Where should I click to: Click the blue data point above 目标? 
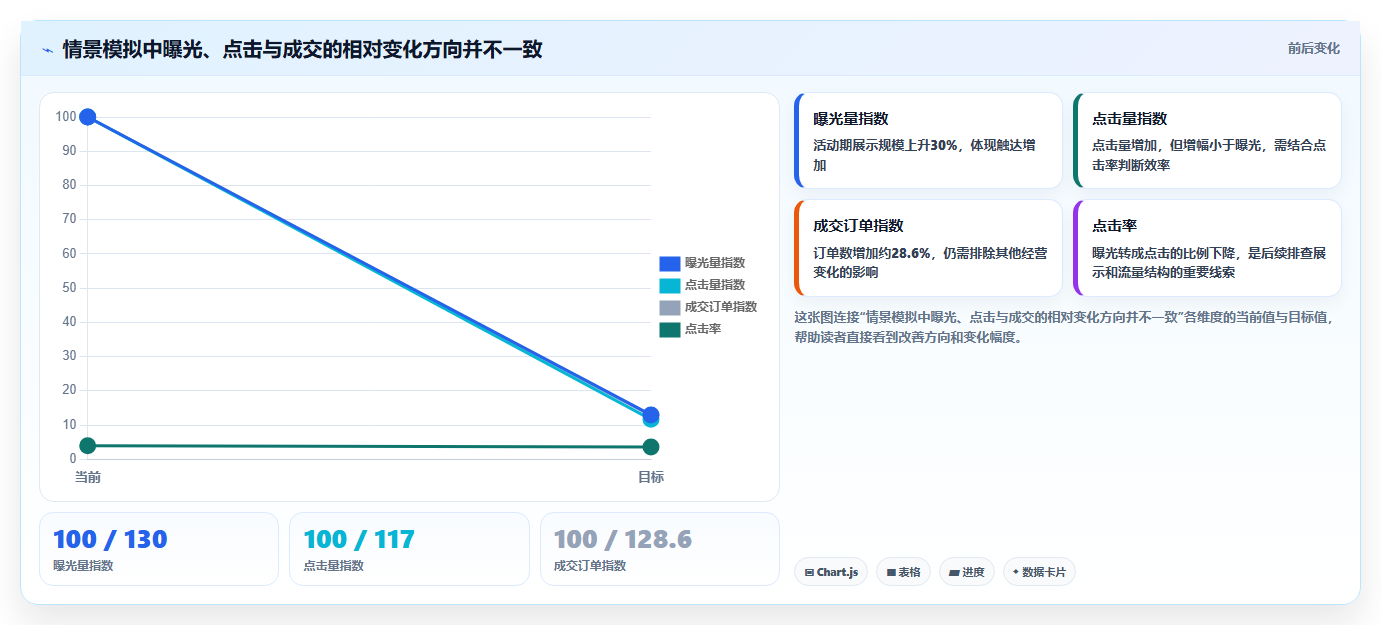tap(651, 414)
